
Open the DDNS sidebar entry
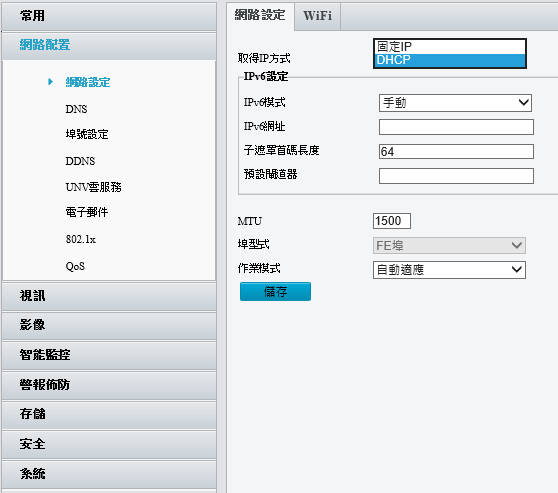(80, 161)
